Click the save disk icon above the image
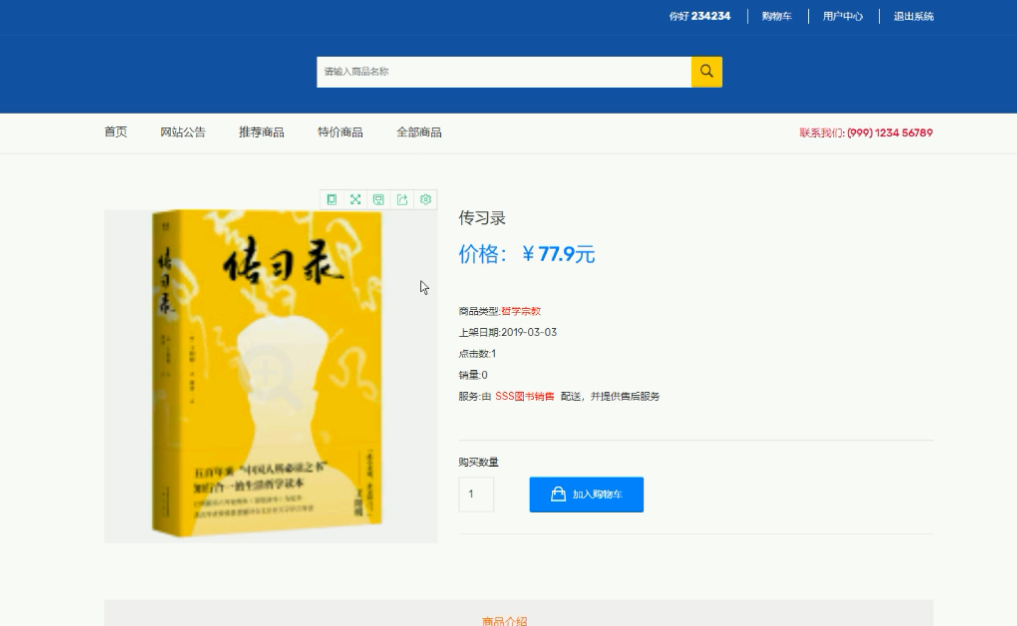Viewport: 1017px width, 626px height. click(x=379, y=199)
